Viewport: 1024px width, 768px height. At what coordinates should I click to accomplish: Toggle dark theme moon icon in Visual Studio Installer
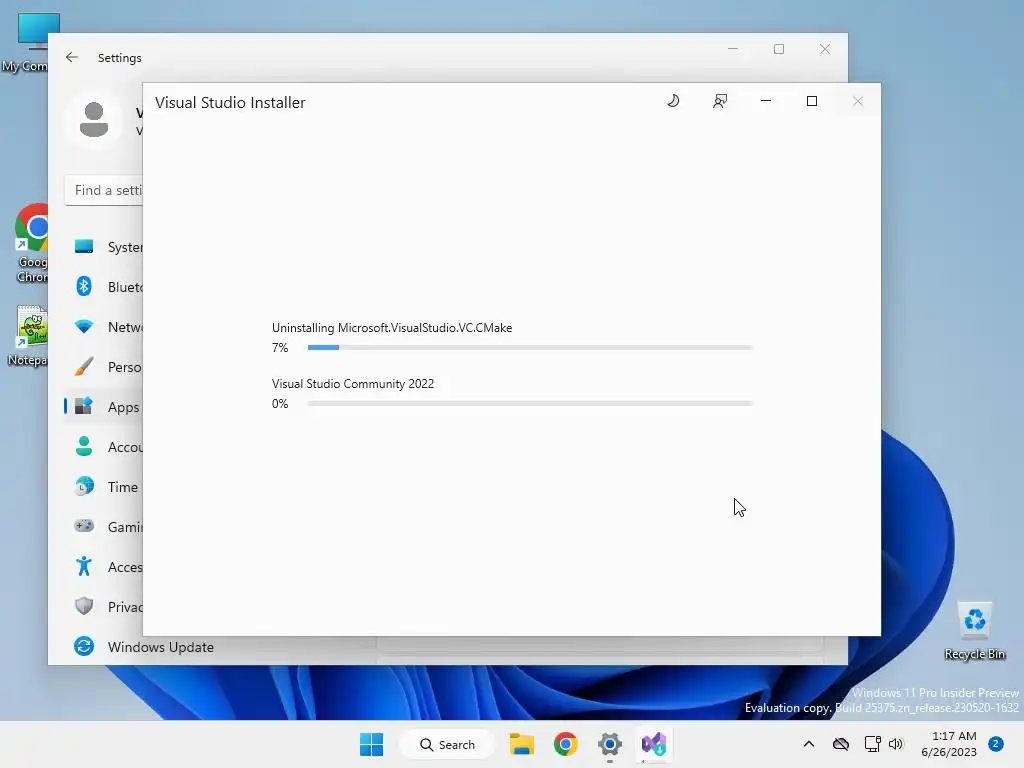click(673, 101)
